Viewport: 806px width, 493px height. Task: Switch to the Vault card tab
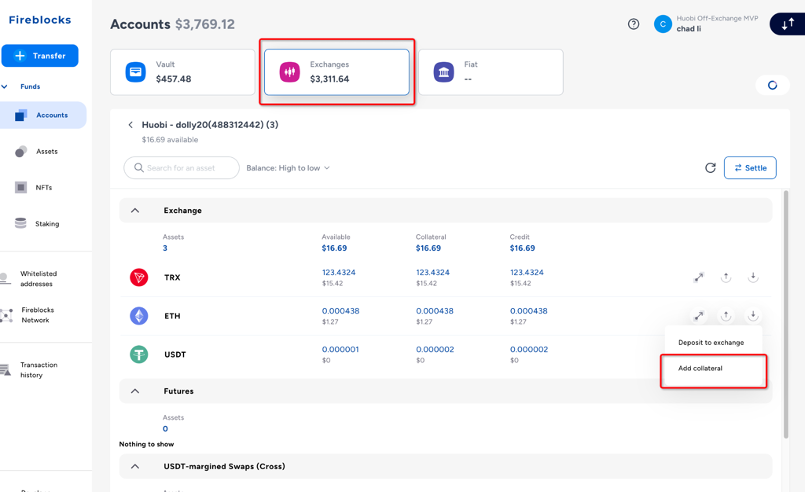(183, 72)
